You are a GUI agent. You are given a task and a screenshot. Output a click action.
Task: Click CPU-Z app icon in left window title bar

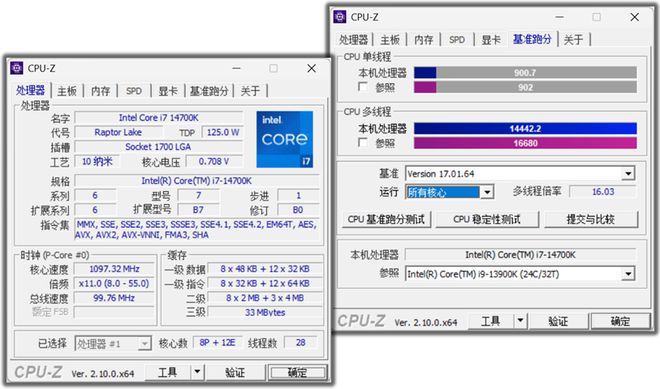coord(17,68)
